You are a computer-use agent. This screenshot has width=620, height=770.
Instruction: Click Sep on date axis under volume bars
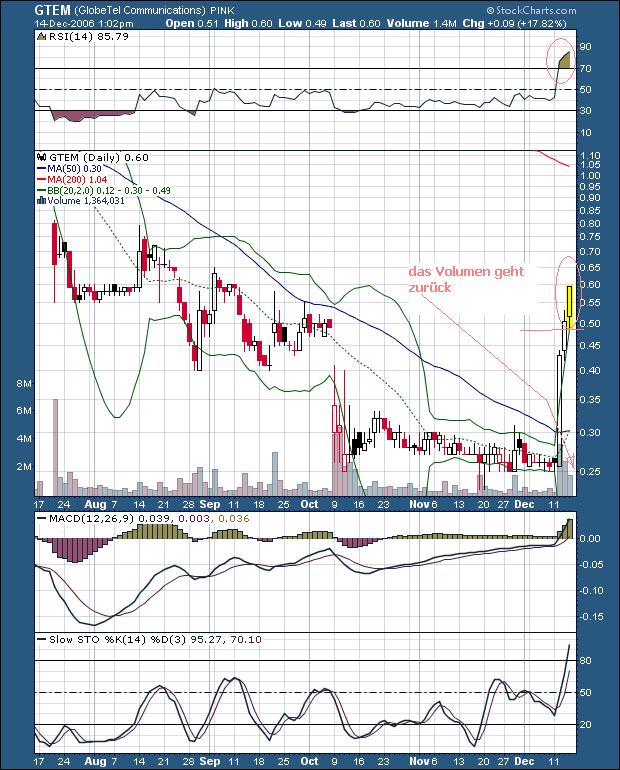pos(210,504)
